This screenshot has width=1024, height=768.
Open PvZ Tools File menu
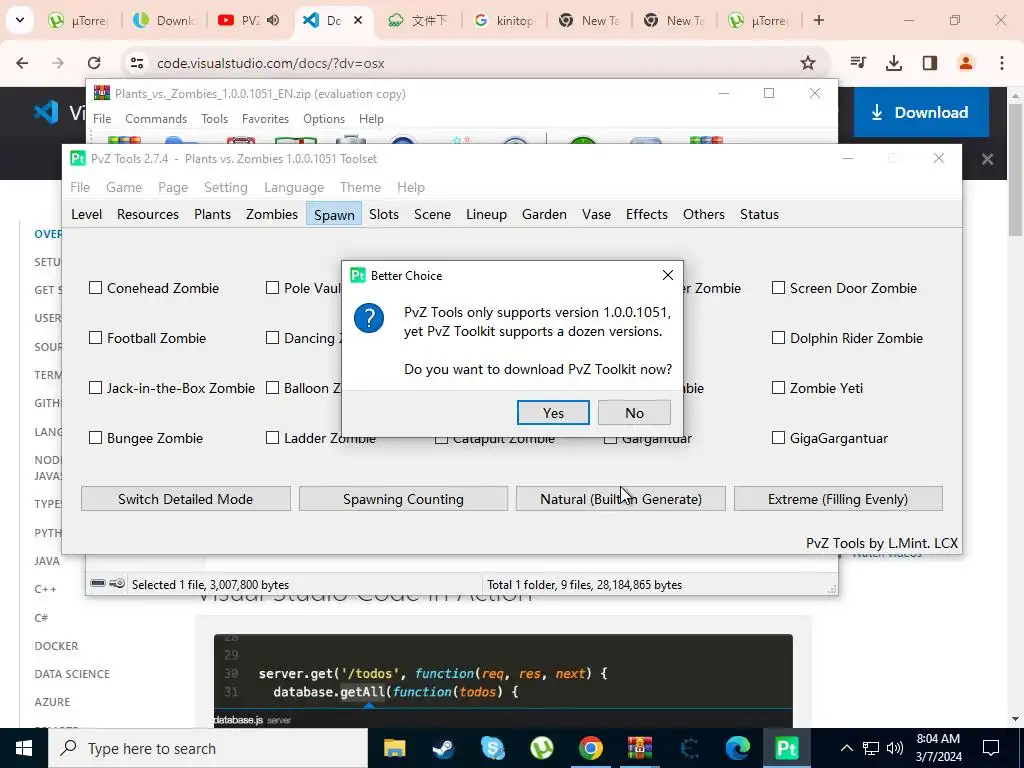point(80,187)
